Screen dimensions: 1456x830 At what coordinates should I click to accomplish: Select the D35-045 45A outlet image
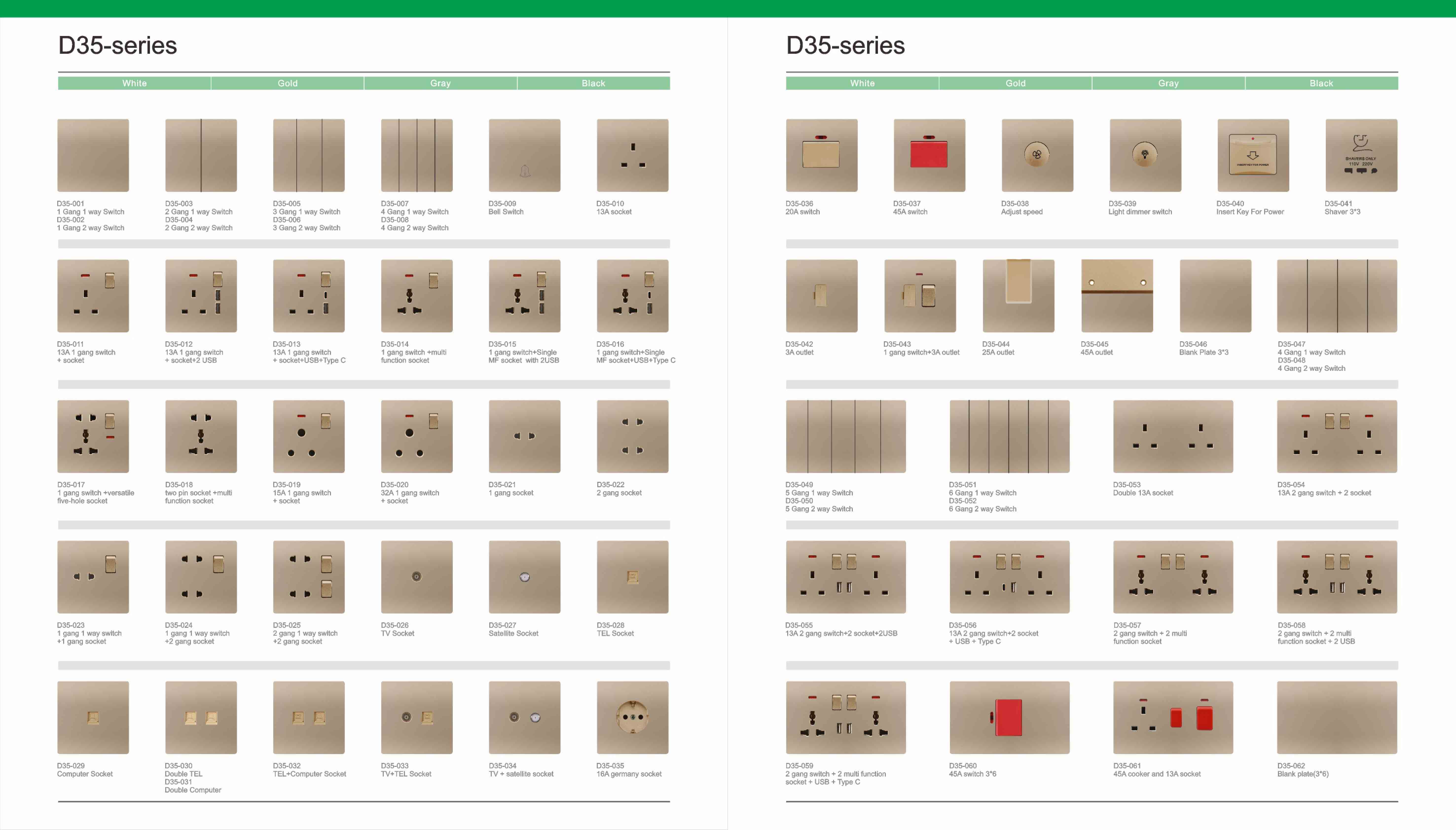1117,296
